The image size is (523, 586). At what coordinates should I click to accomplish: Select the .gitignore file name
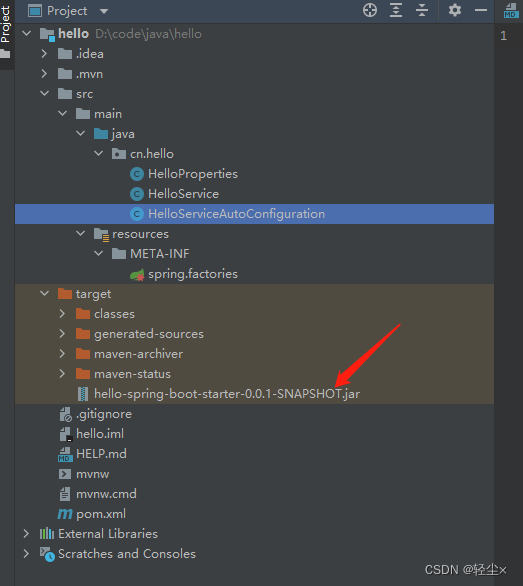(104, 414)
